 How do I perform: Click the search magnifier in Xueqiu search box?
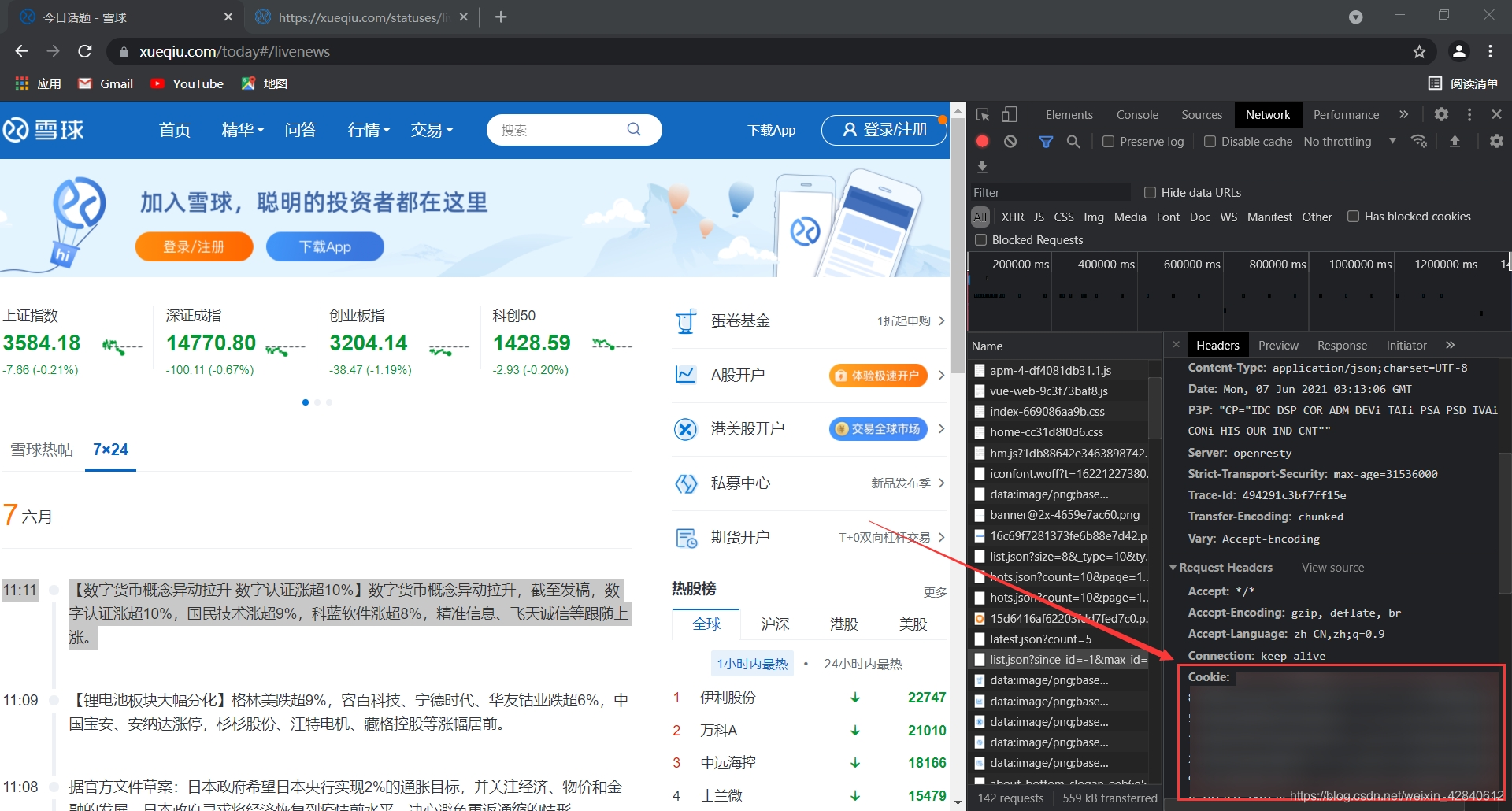coord(634,130)
